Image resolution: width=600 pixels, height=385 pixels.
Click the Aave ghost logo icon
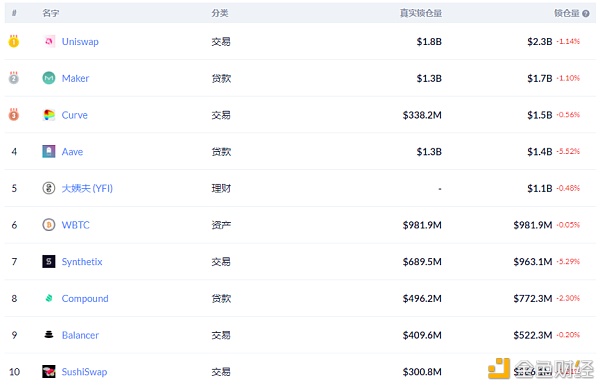(49, 152)
